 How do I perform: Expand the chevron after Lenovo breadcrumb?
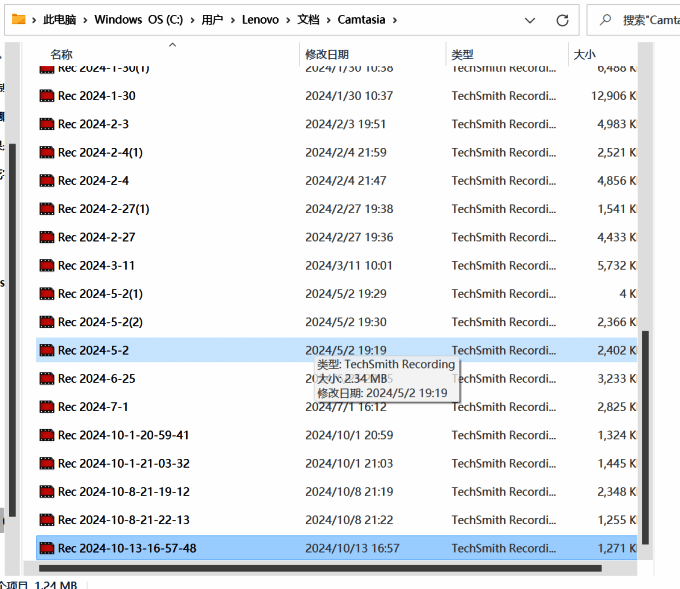tap(289, 19)
